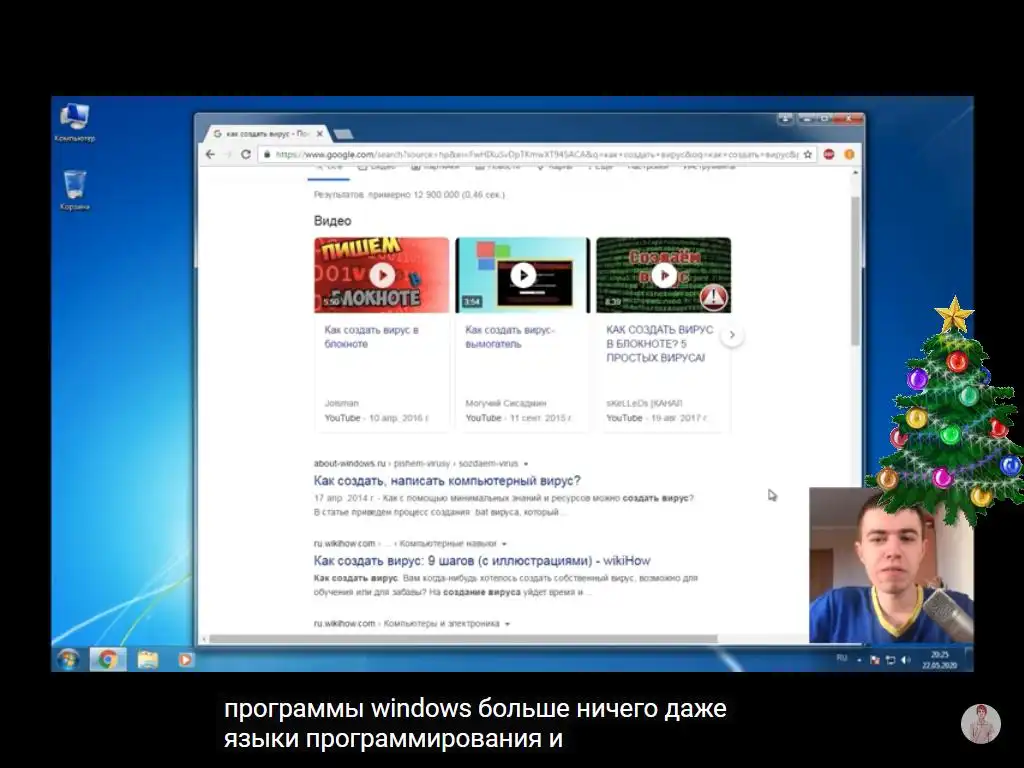Open the volume speaker icon in tray
Viewport: 1024px width, 768px height.
[905, 660]
